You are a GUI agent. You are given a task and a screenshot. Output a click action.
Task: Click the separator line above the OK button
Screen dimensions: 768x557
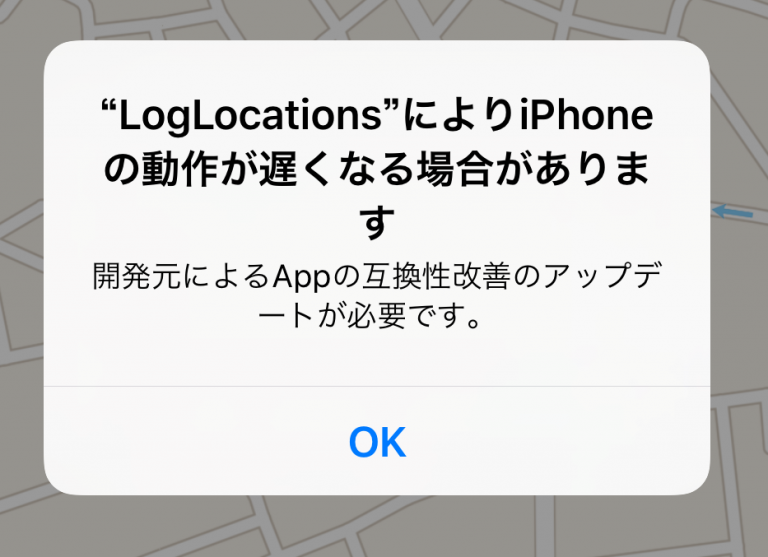(x=377, y=387)
